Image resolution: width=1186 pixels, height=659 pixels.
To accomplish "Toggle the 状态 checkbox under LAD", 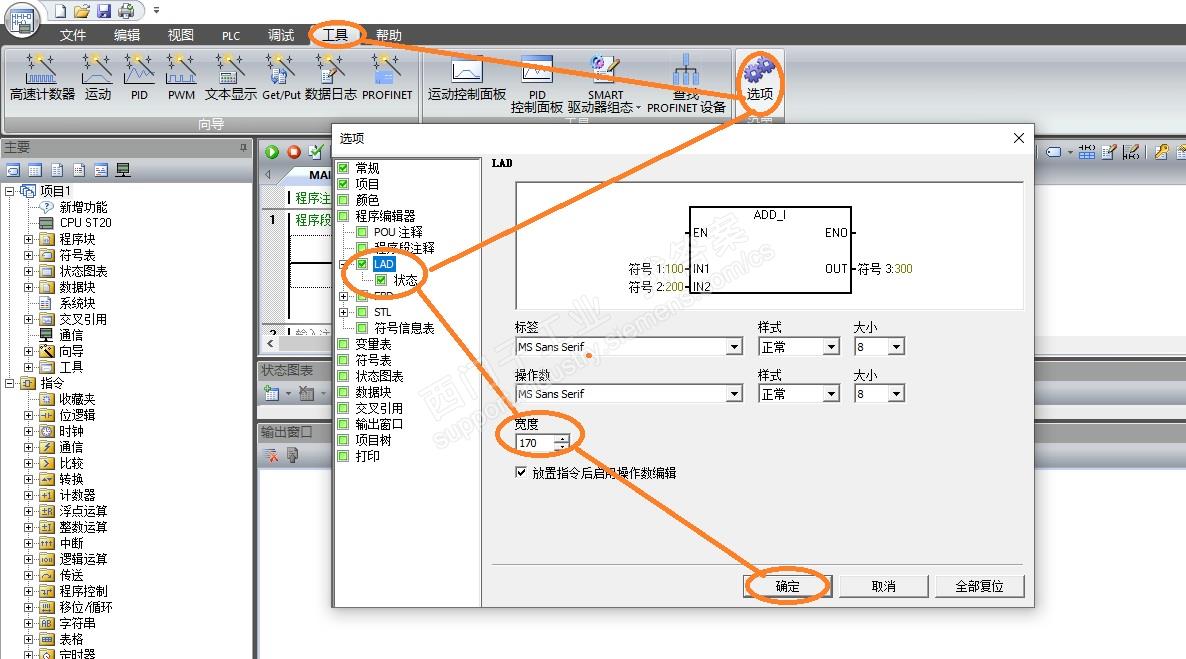I will click(x=381, y=280).
